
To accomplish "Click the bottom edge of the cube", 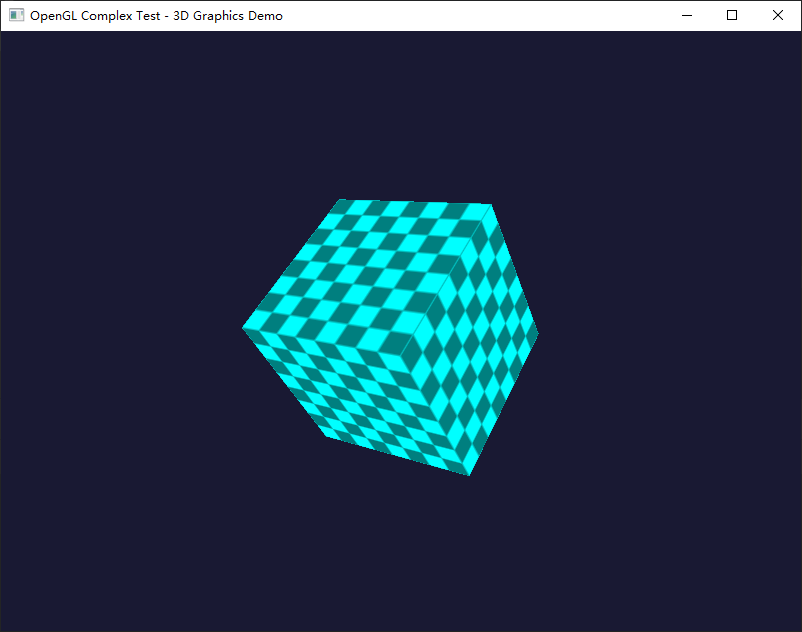I will (400, 455).
